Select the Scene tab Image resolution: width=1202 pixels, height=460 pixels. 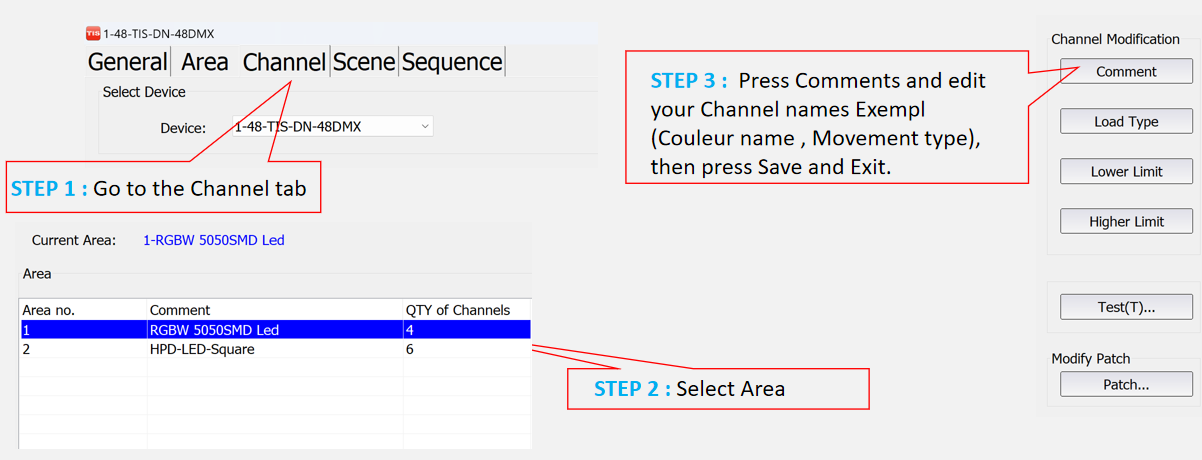click(x=364, y=62)
